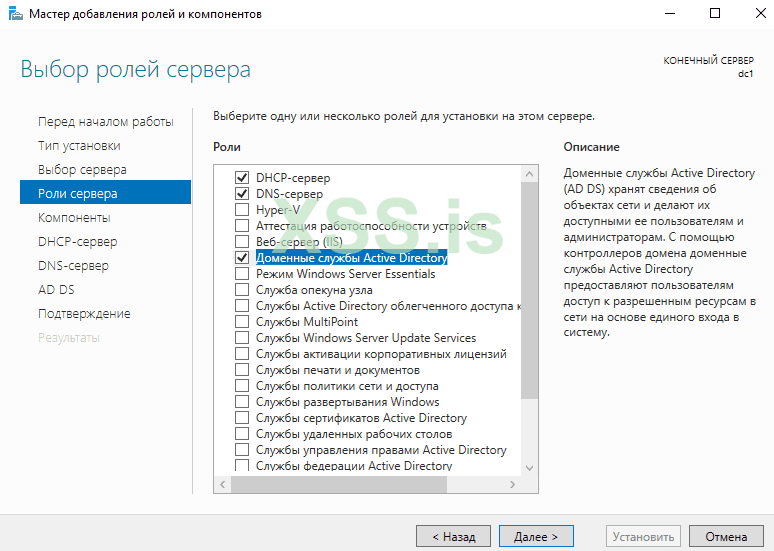Viewport: 774px width, 551px height.
Task: Uncheck the DNS-сервер role checkbox
Action: coord(242,194)
